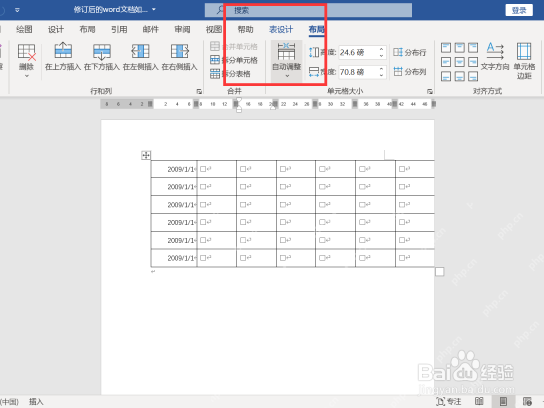Screen dimensions: 544x408
Task: Open Cell Size dialog launcher
Action: tap(430, 91)
